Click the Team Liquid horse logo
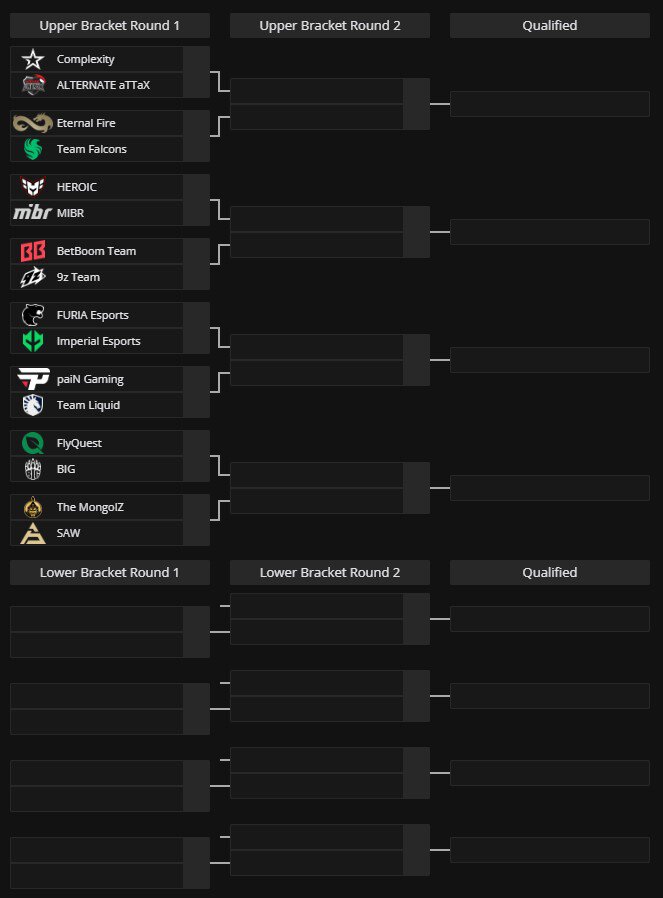The height and width of the screenshot is (898, 663). click(33, 405)
